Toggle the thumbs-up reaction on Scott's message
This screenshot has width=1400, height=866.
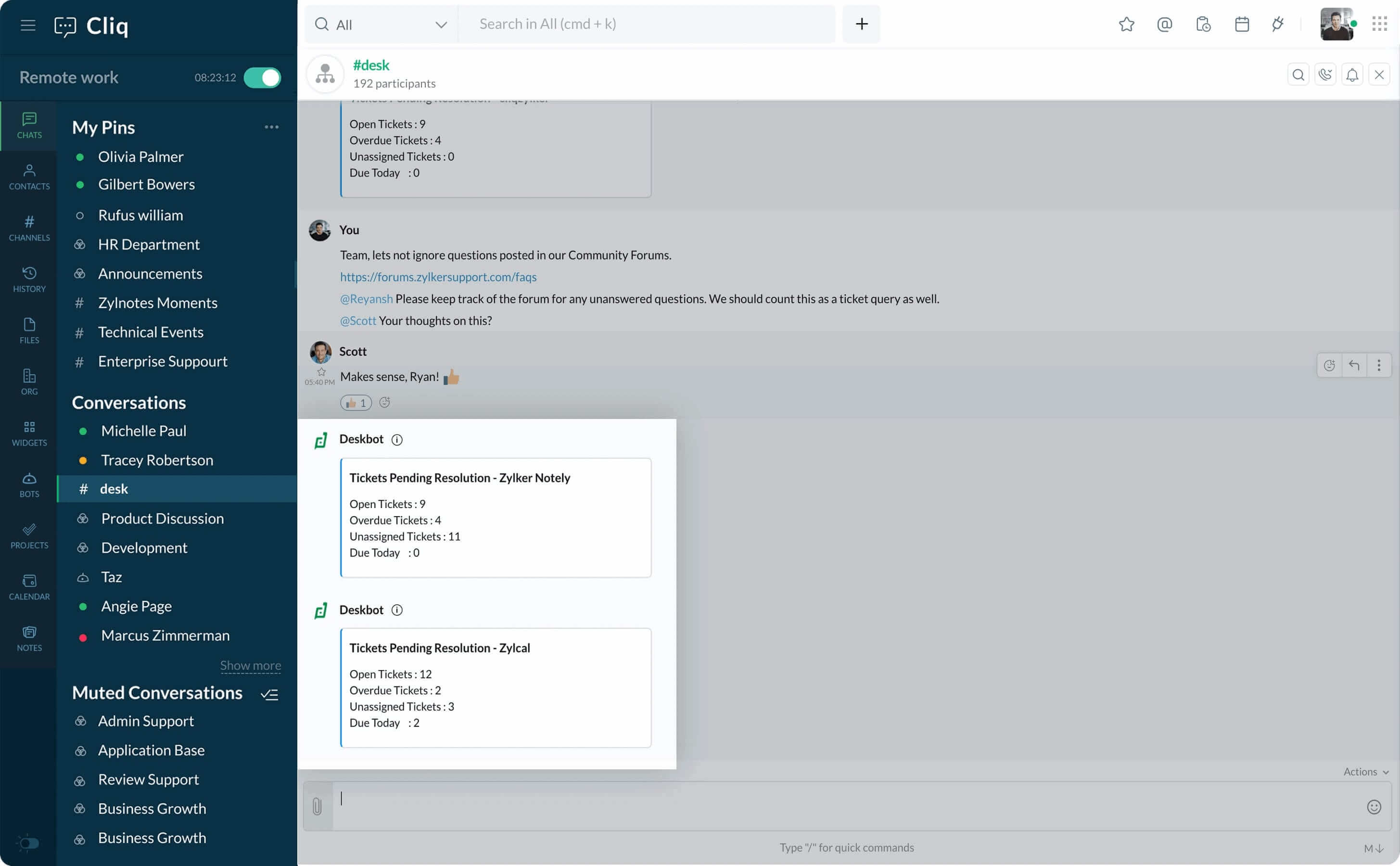pos(356,403)
